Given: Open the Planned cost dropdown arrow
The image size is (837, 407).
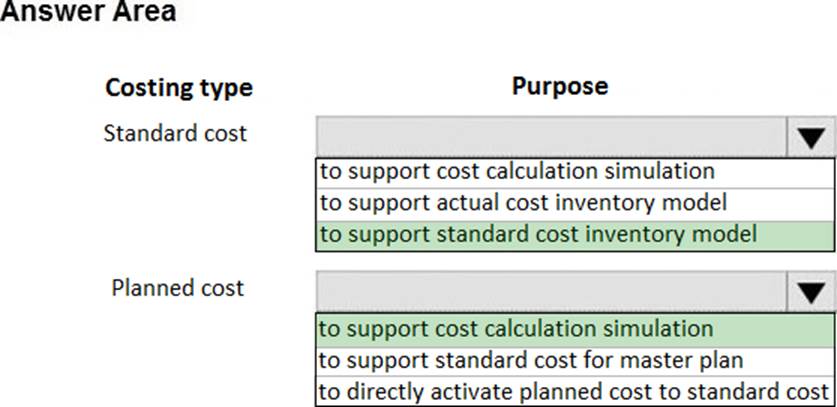Looking at the screenshot, I should point(810,291).
